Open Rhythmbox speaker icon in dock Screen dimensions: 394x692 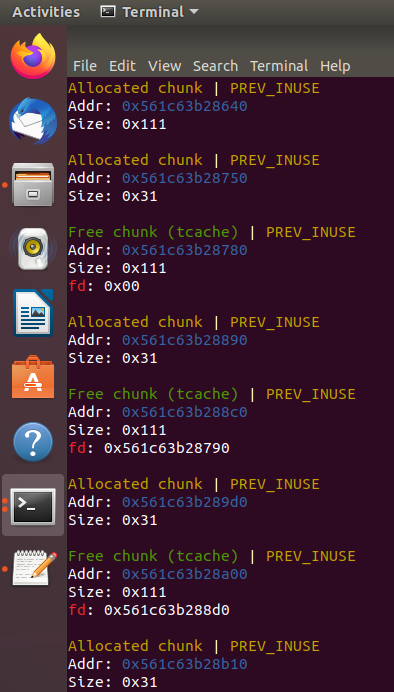33,249
